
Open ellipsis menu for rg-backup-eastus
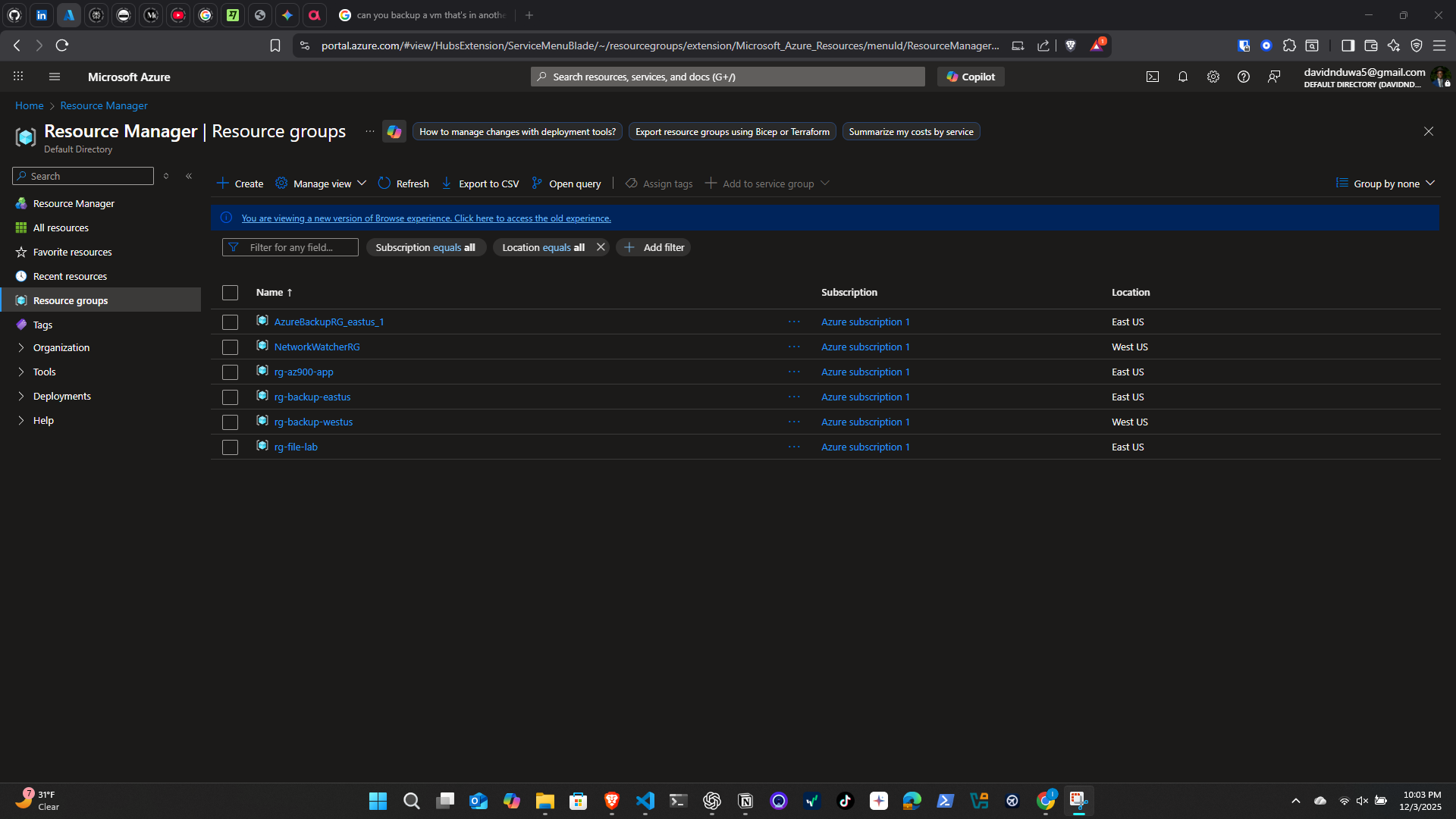794,397
